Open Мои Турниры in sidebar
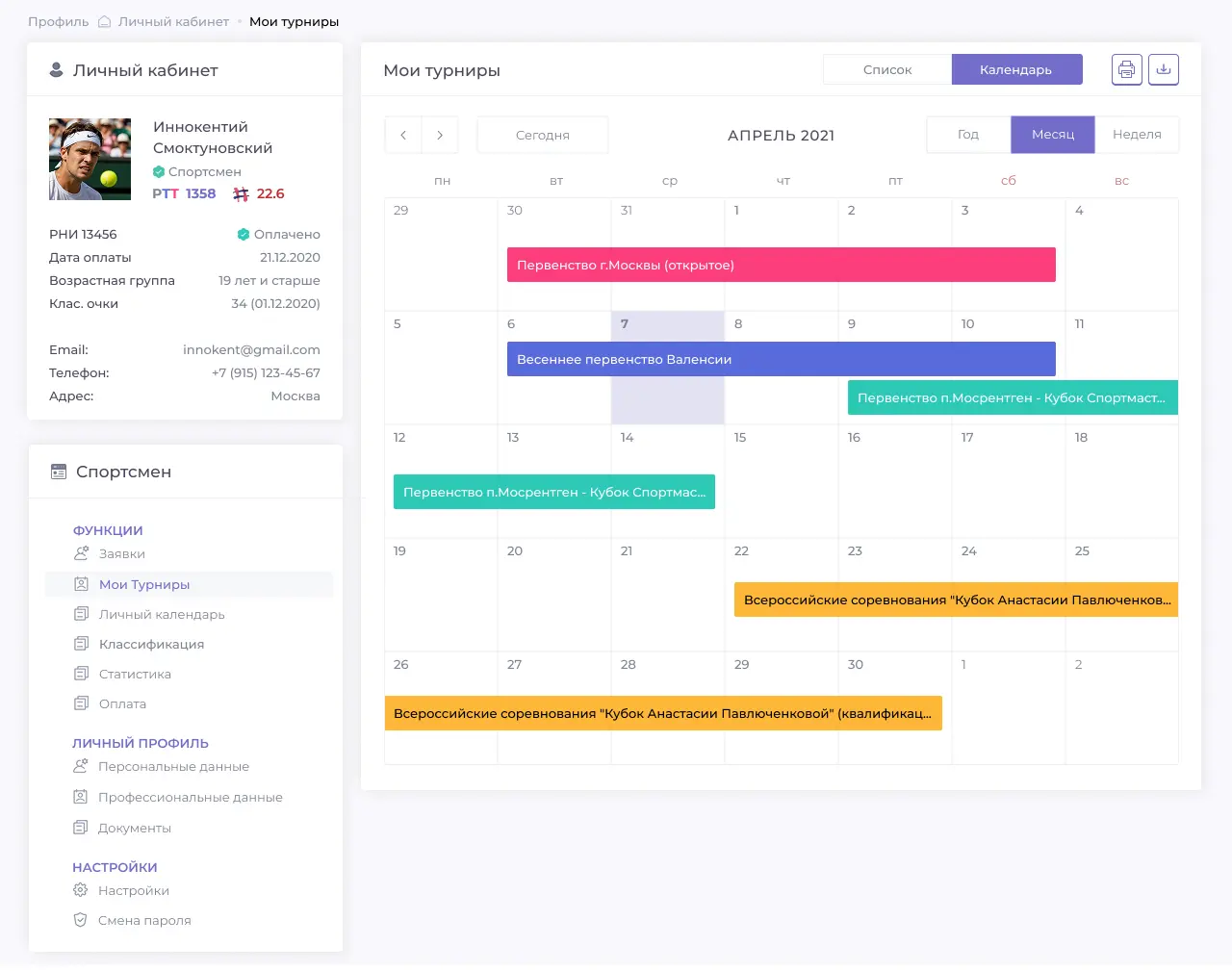 (x=189, y=584)
